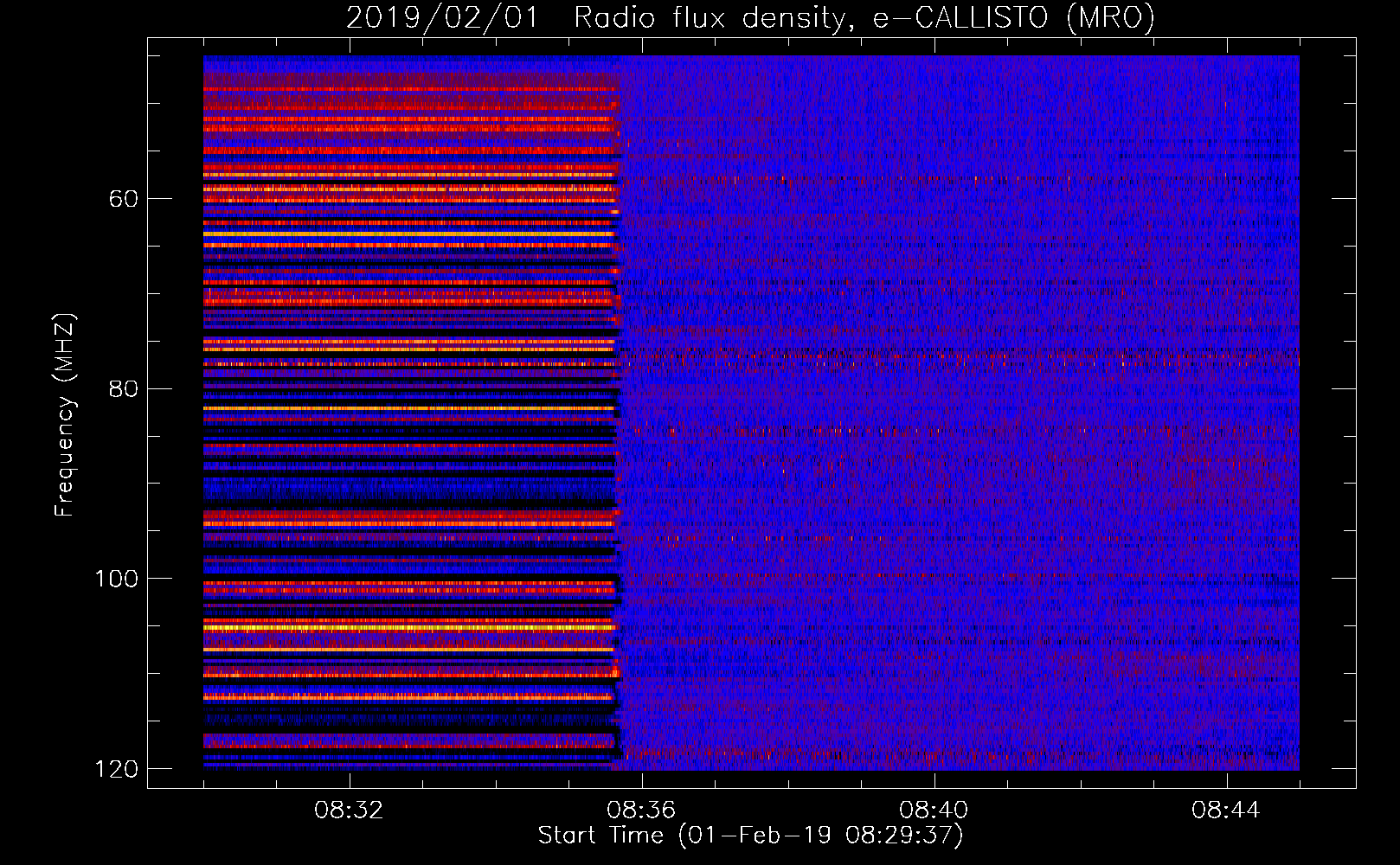Click the 80 MHz frequency tick label
The width and height of the screenshot is (1400, 865).
[x=124, y=388]
